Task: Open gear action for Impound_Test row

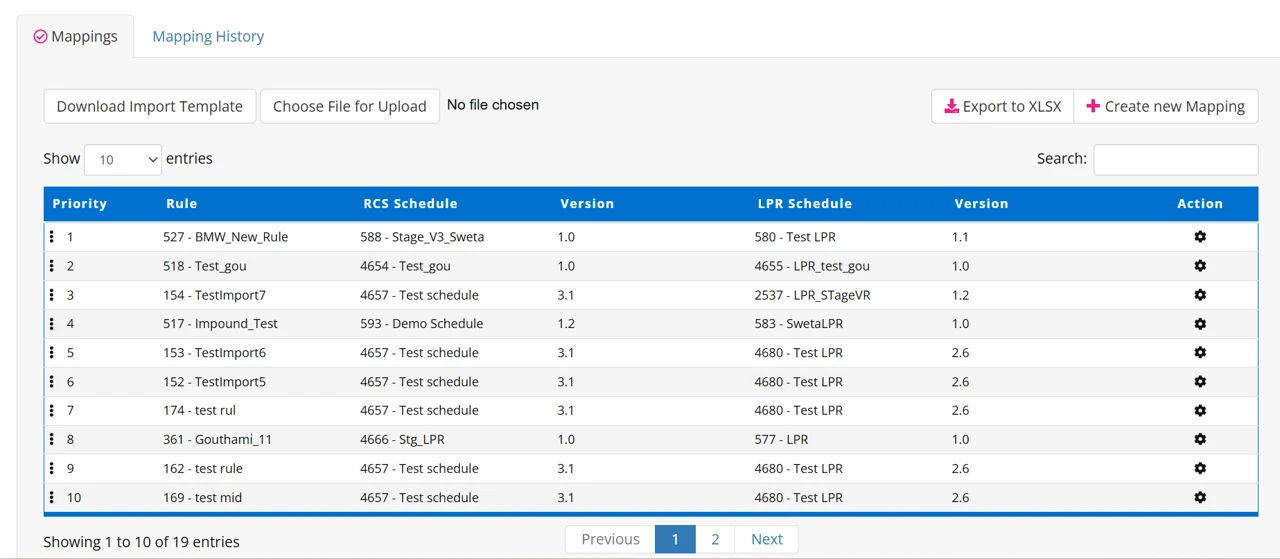Action: pos(1200,324)
